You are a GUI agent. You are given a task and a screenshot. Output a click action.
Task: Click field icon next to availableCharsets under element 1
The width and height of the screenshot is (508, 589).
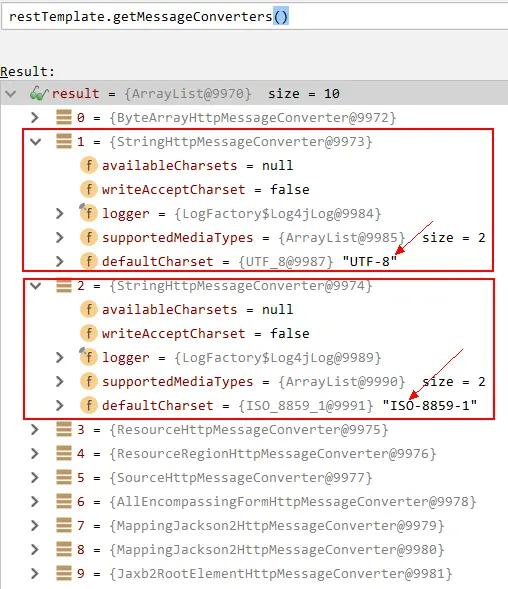click(89, 165)
